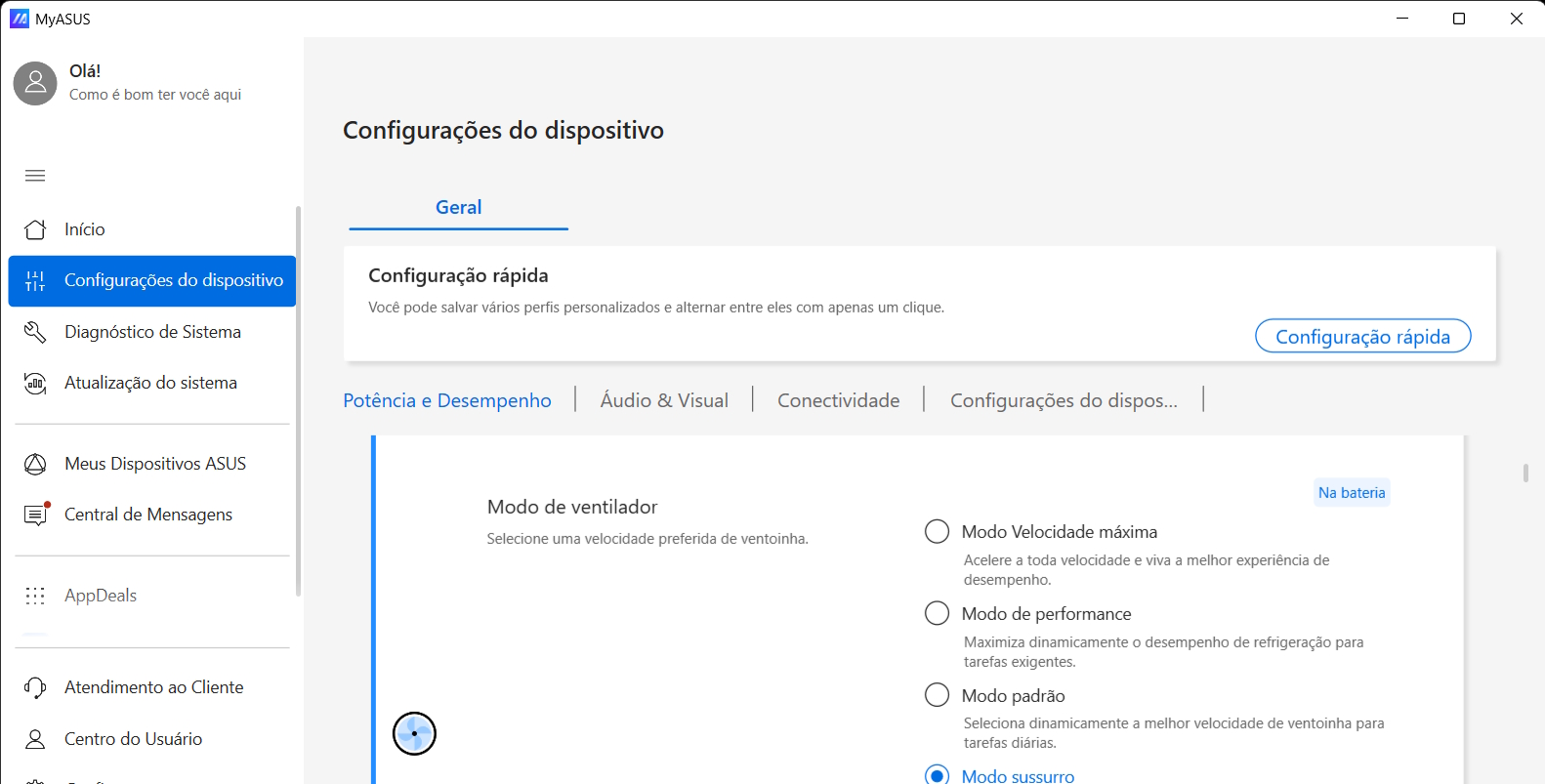Open AppDeals section
The height and width of the screenshot is (784, 1545).
[151, 596]
